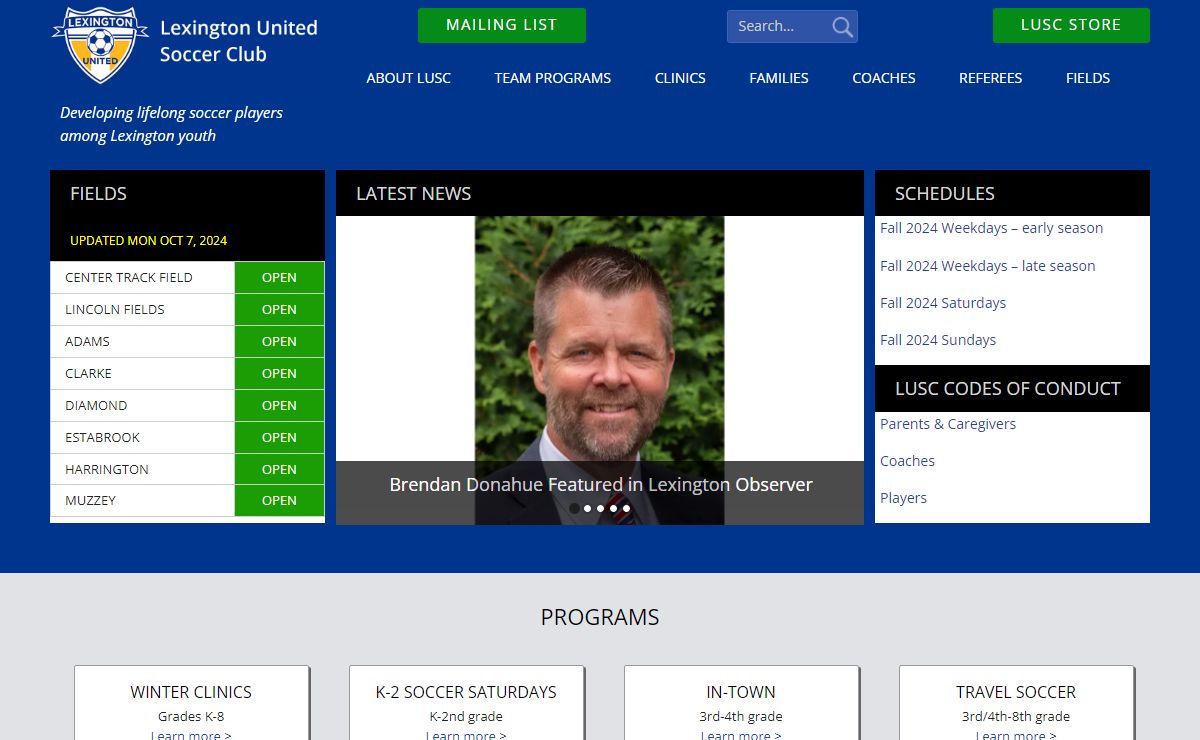Viewport: 1200px width, 740px height.
Task: Click the ESTABROOK field row
Action: [x=187, y=437]
